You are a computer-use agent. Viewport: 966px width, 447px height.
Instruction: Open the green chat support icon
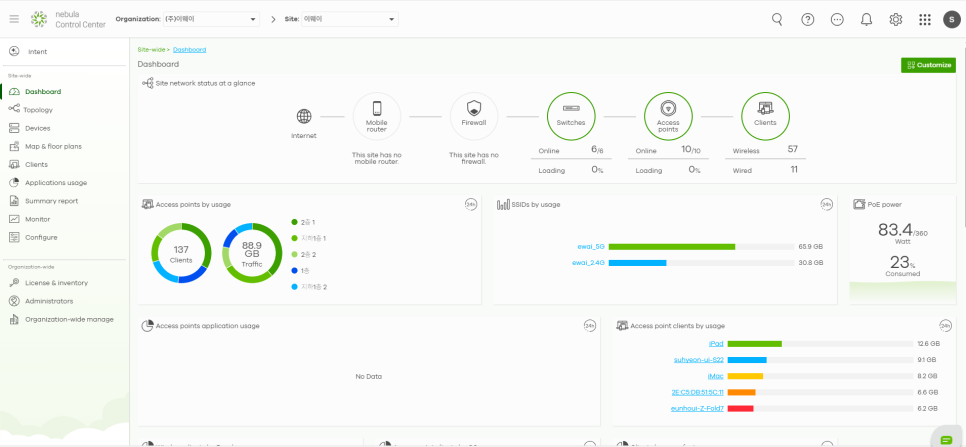pyautogui.click(x=946, y=439)
